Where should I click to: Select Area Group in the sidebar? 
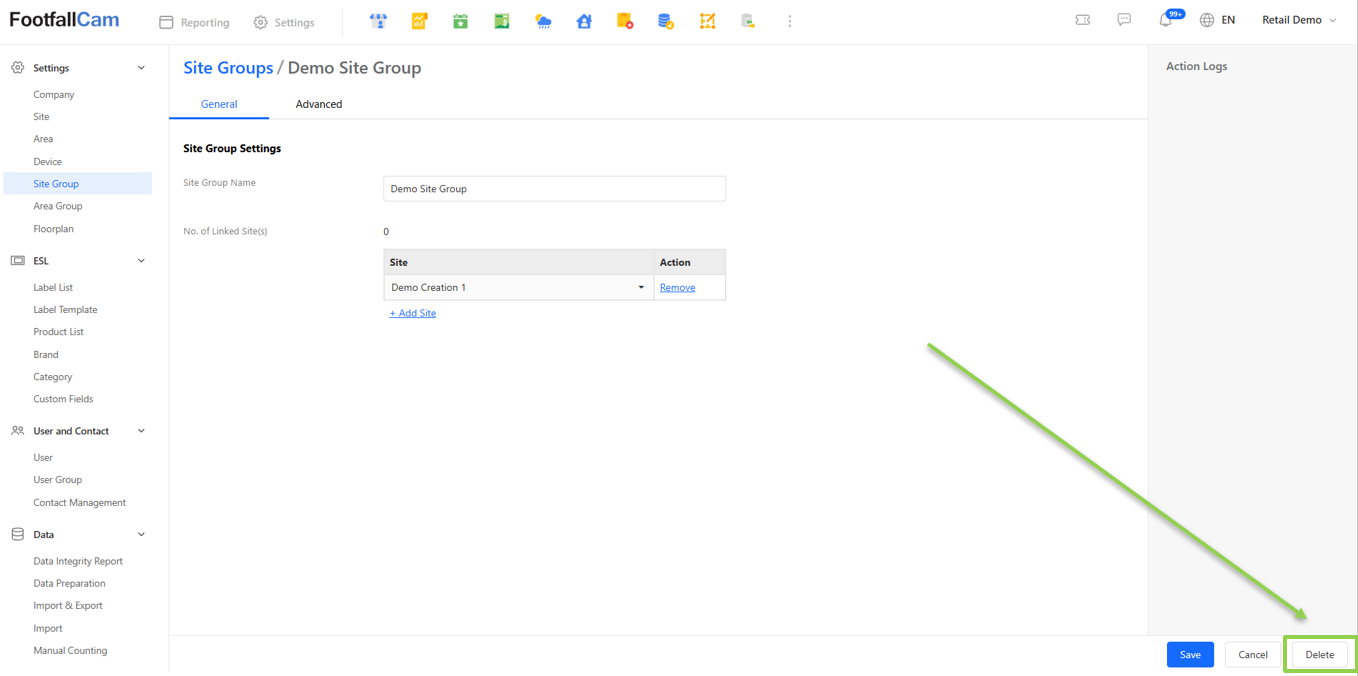[58, 206]
